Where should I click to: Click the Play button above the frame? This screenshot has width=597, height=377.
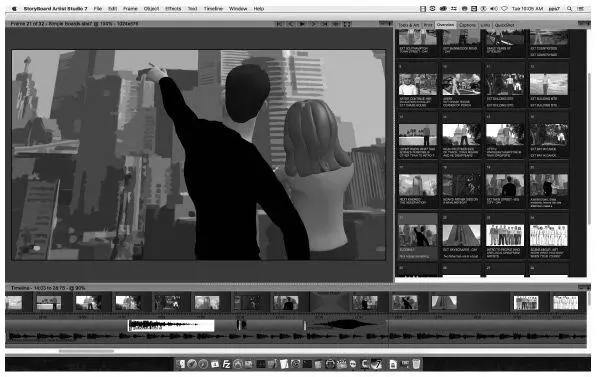pos(302,24)
